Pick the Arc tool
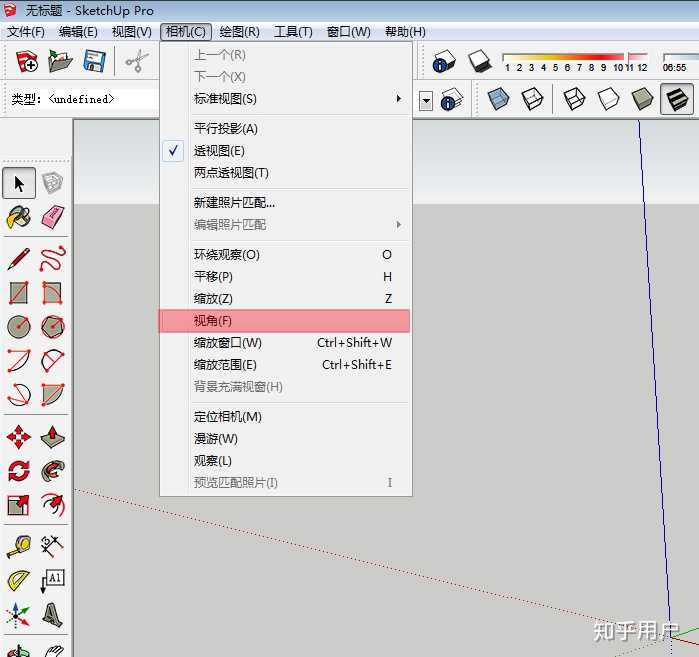This screenshot has width=699, height=657. [x=19, y=361]
